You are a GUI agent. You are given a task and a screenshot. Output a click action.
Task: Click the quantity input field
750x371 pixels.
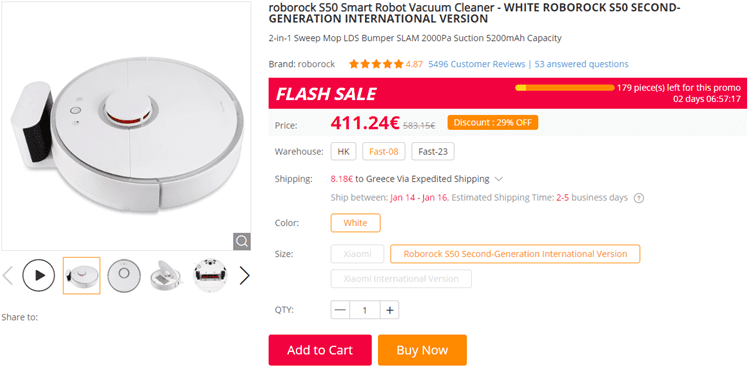[x=365, y=310]
